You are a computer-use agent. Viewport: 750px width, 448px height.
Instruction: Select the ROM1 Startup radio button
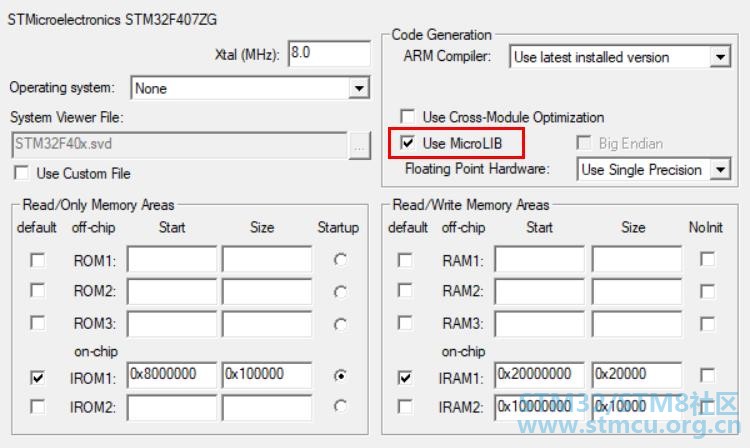pyautogui.click(x=340, y=260)
